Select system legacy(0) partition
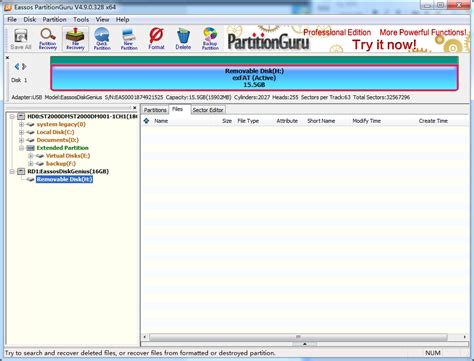This screenshot has width=474, height=361. point(61,124)
